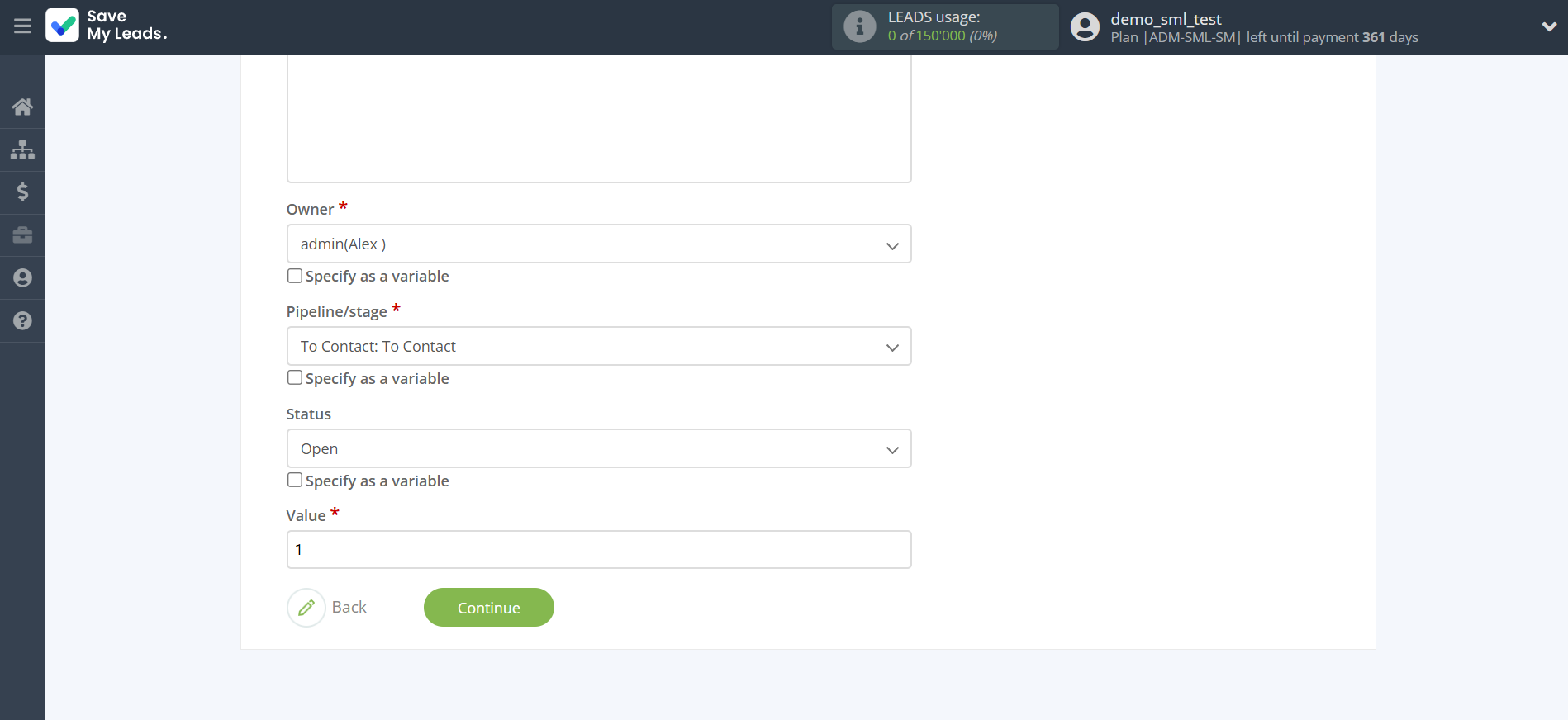Go to Home via sidebar icon
The height and width of the screenshot is (720, 1568).
(x=22, y=107)
